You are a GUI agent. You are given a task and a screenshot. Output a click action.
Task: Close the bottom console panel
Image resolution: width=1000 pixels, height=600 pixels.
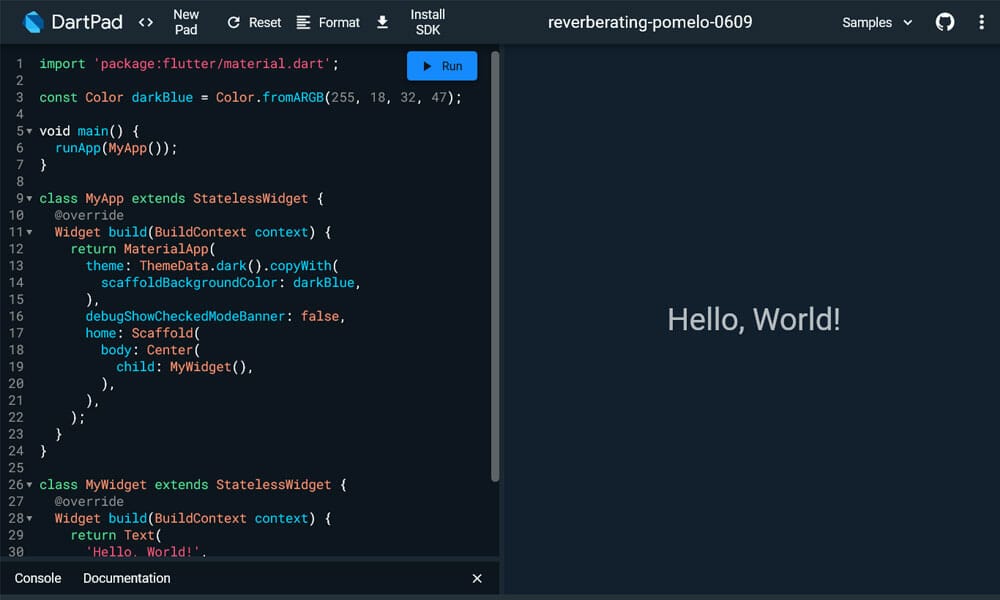[x=477, y=578]
